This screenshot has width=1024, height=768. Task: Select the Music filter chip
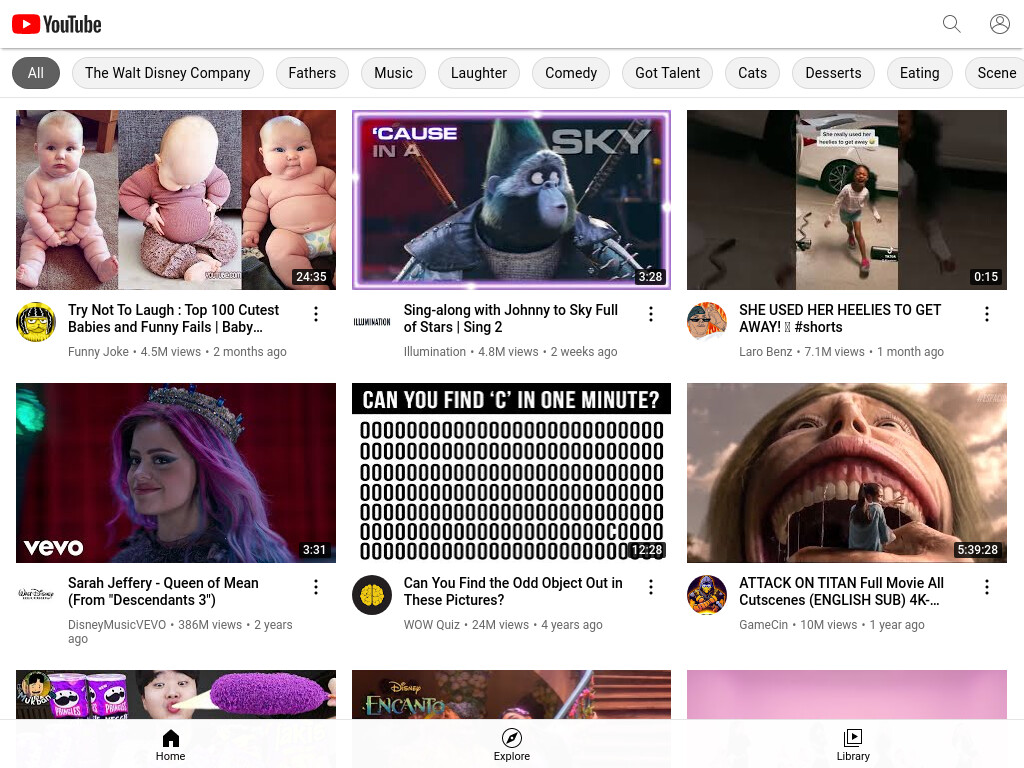(x=393, y=73)
